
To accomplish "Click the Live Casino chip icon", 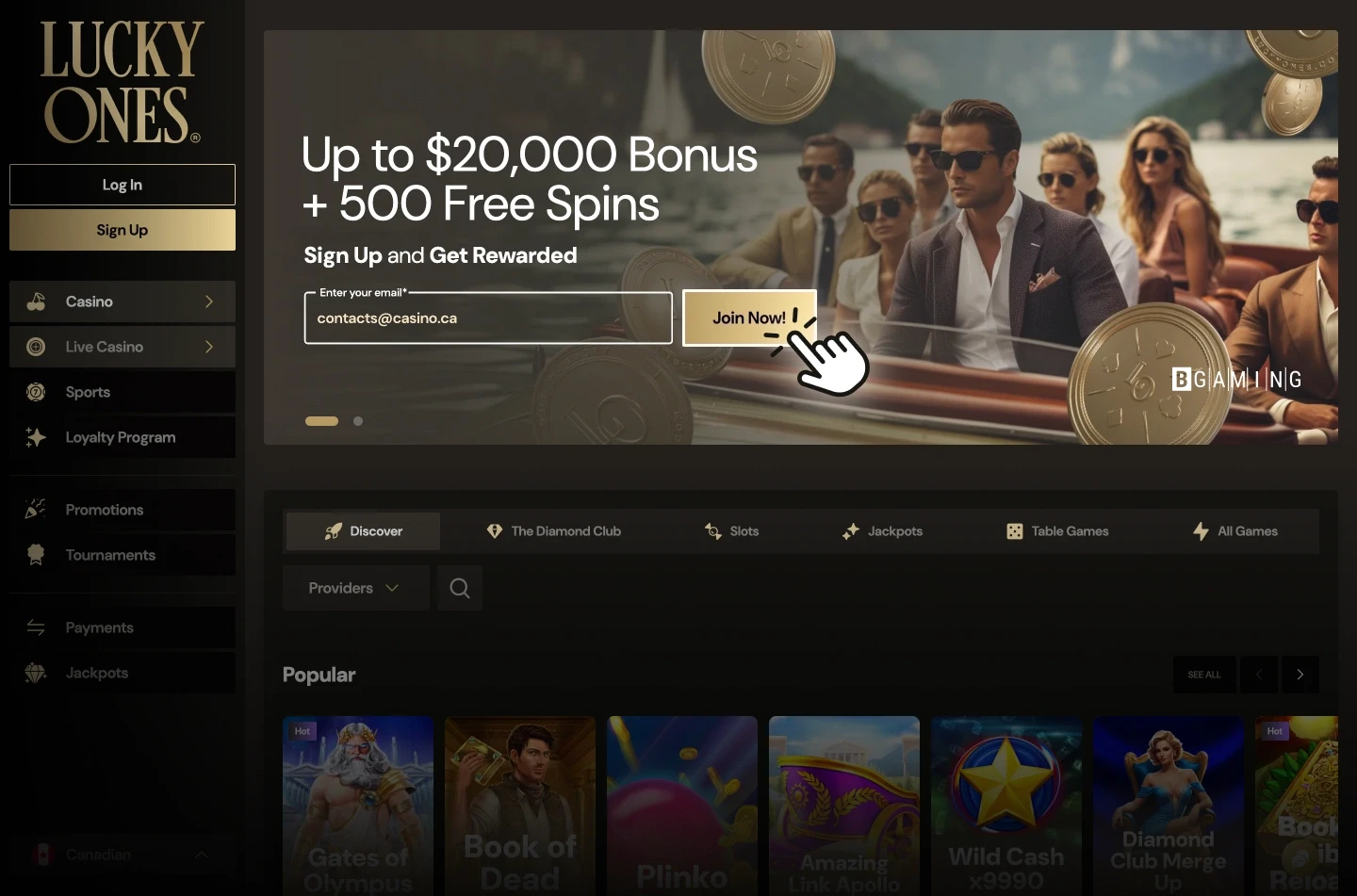I will coord(36,347).
